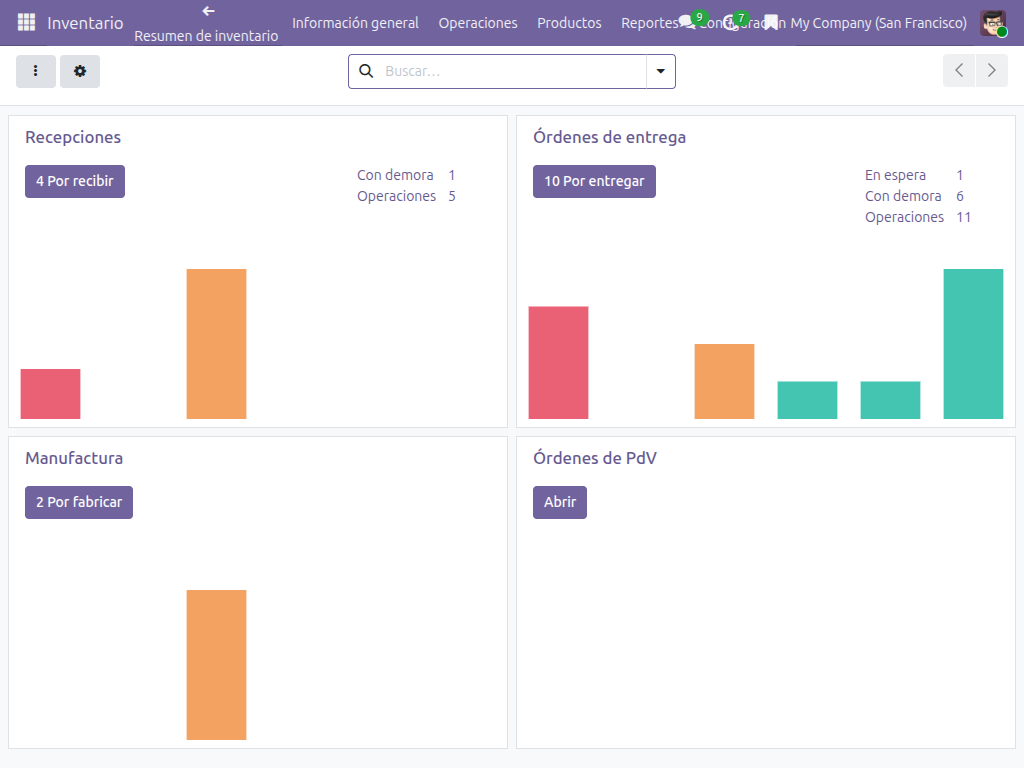Image resolution: width=1024 pixels, height=768 pixels.
Task: Open the My Company (San Francisco) switcher
Action: pos(878,23)
